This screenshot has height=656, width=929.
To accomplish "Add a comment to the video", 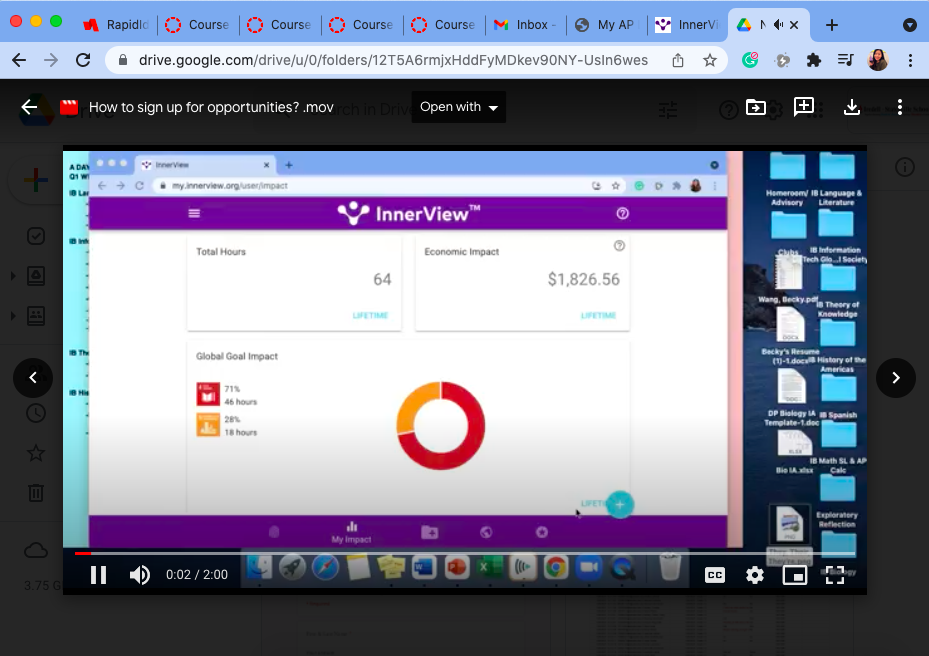I will click(803, 107).
